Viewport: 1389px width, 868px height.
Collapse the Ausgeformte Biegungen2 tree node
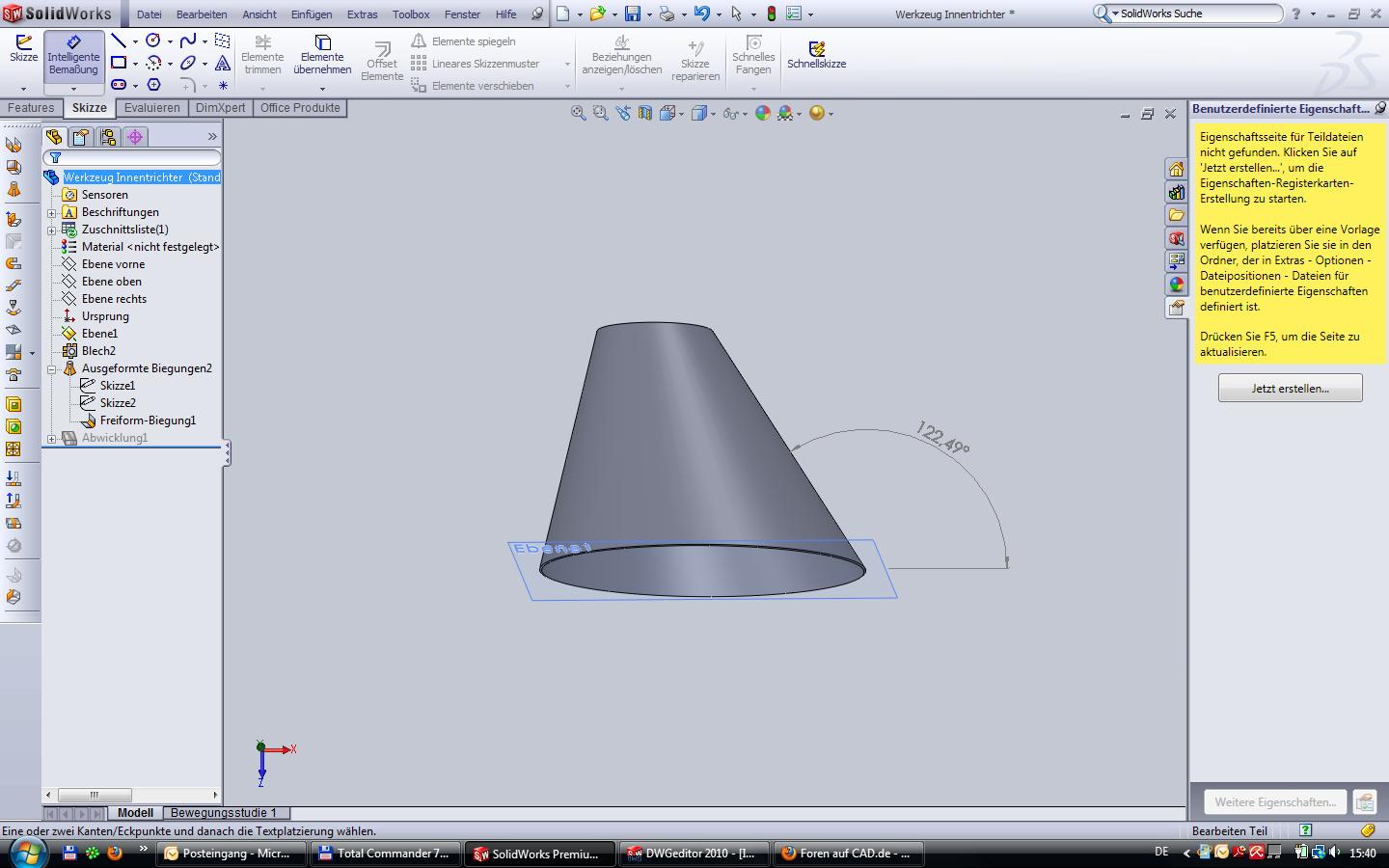click(x=53, y=368)
